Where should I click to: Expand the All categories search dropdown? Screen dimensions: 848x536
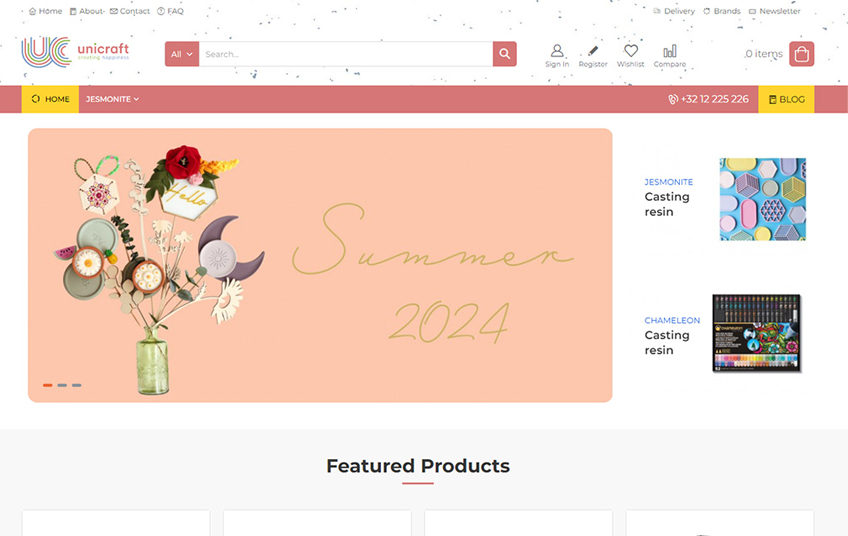(x=182, y=54)
